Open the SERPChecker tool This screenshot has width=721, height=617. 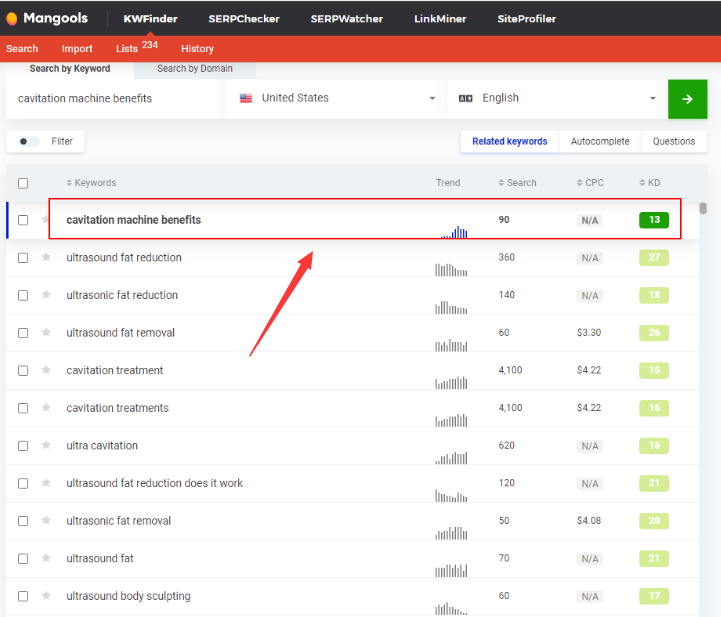244,18
